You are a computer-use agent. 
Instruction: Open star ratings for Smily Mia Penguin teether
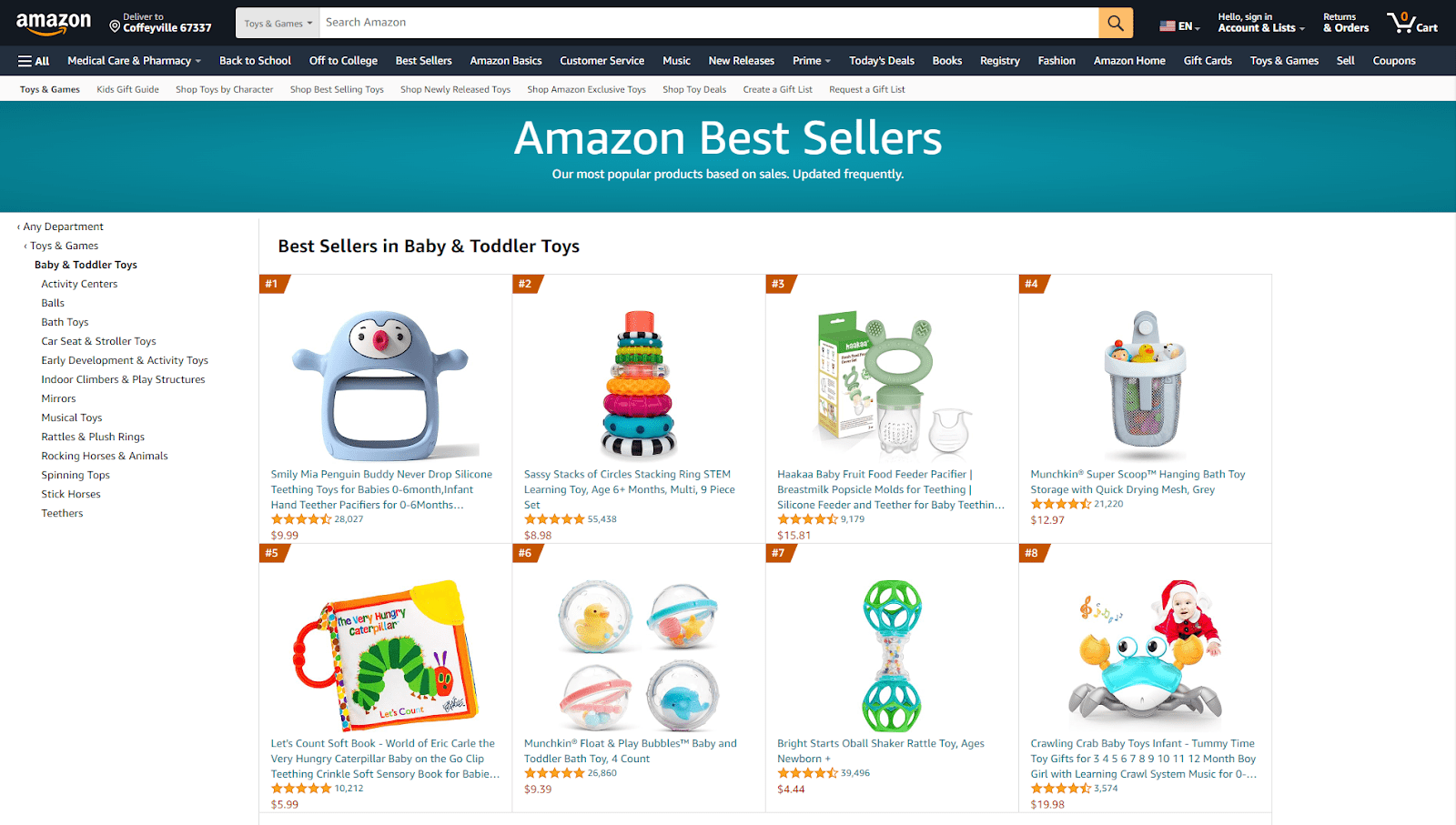301,519
